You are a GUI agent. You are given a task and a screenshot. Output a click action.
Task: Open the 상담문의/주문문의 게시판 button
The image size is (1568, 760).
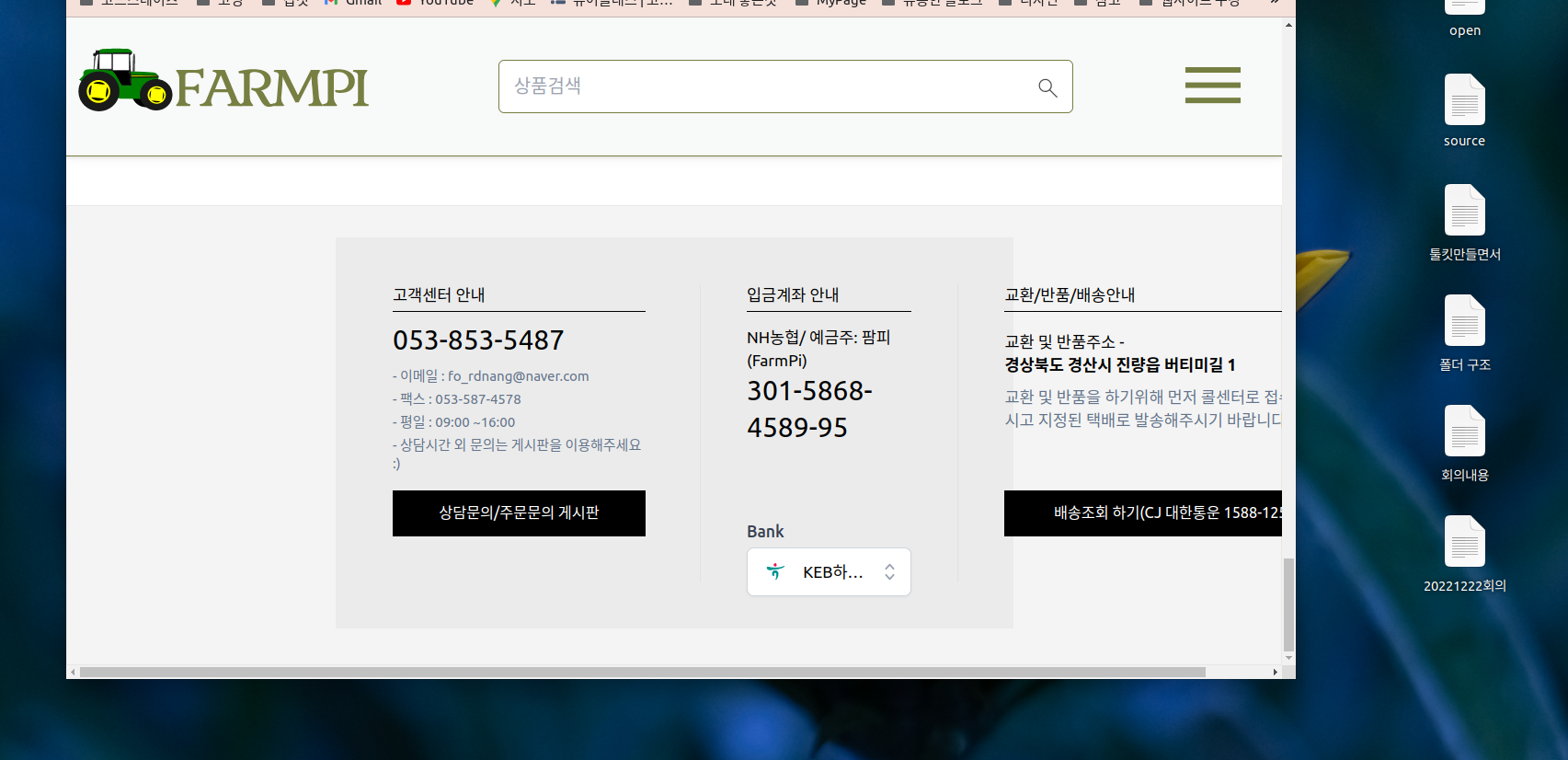click(x=519, y=513)
